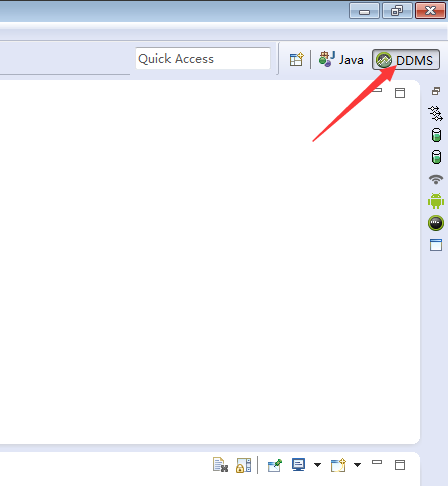Open the upper green cylinder Heap view
This screenshot has height=486, width=448.
point(436,135)
